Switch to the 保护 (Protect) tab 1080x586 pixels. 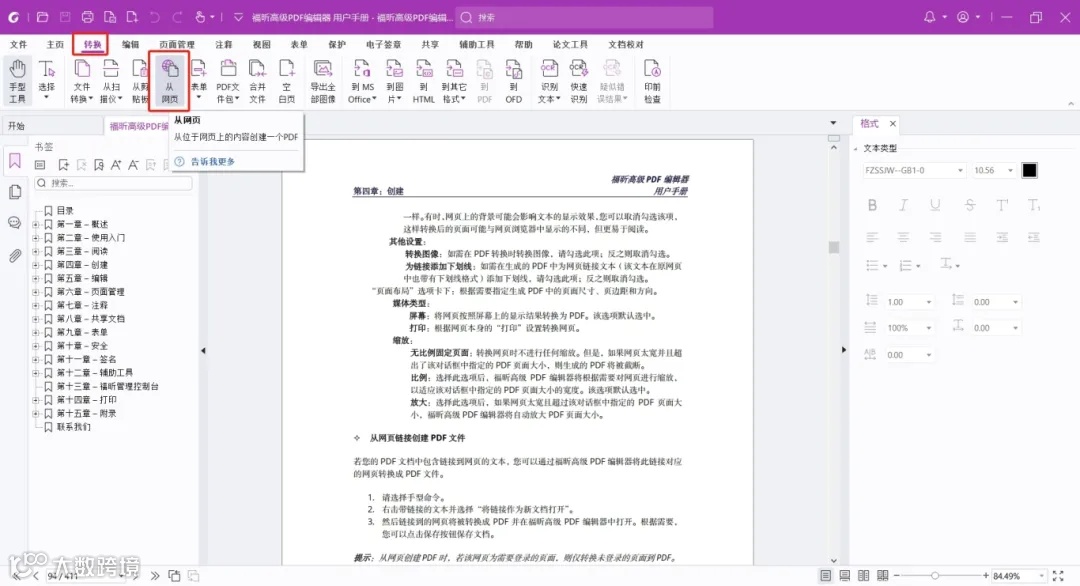[x=337, y=44]
